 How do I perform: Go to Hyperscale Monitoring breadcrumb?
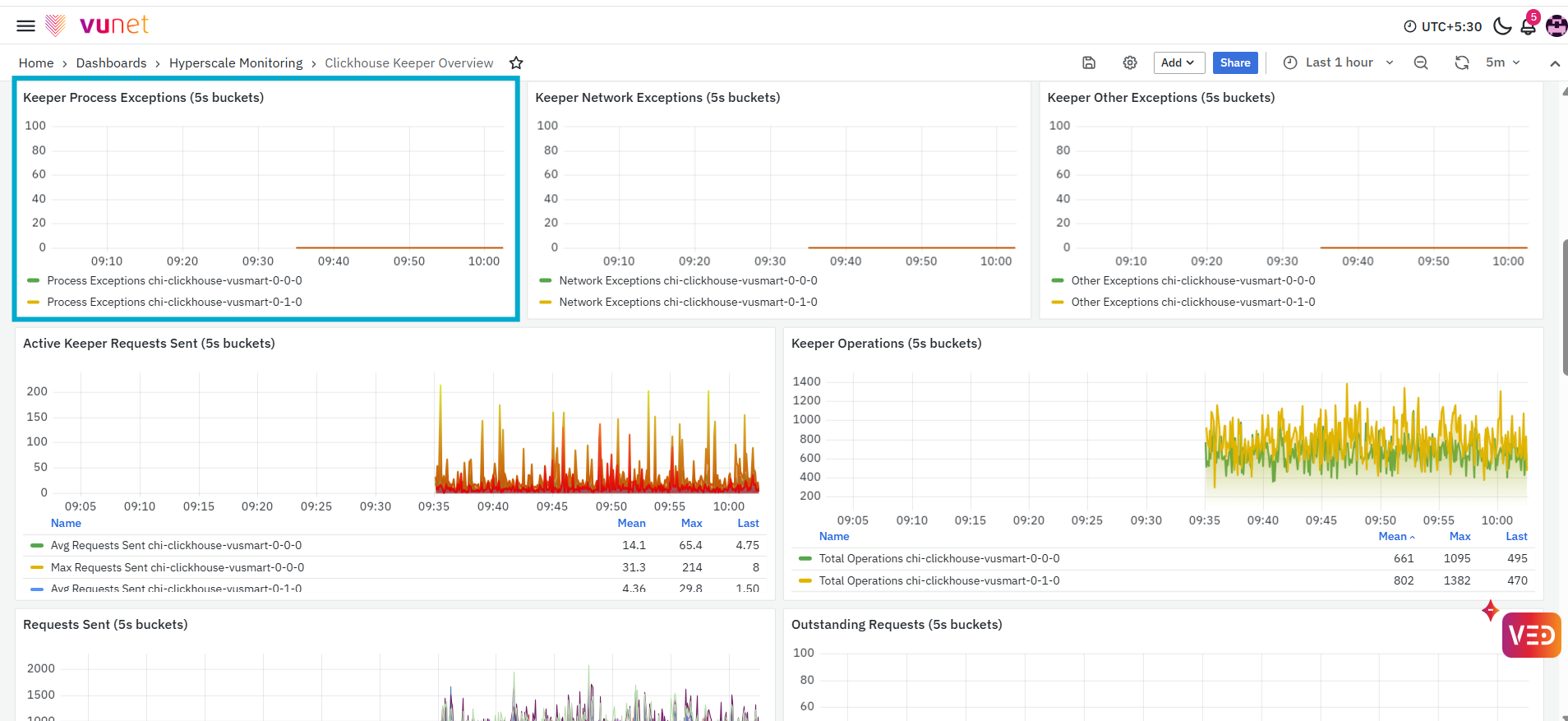(x=236, y=63)
